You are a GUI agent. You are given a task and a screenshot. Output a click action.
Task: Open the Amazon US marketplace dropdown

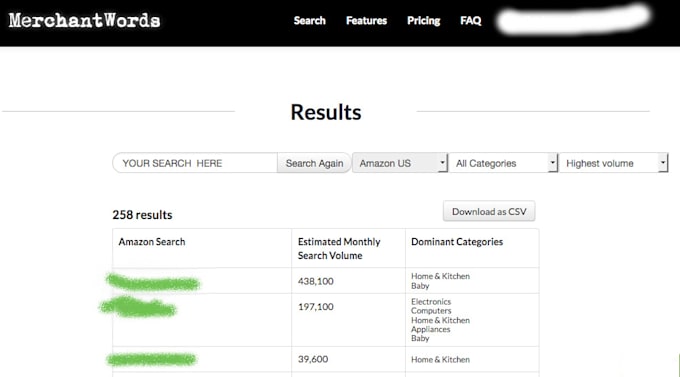(400, 163)
